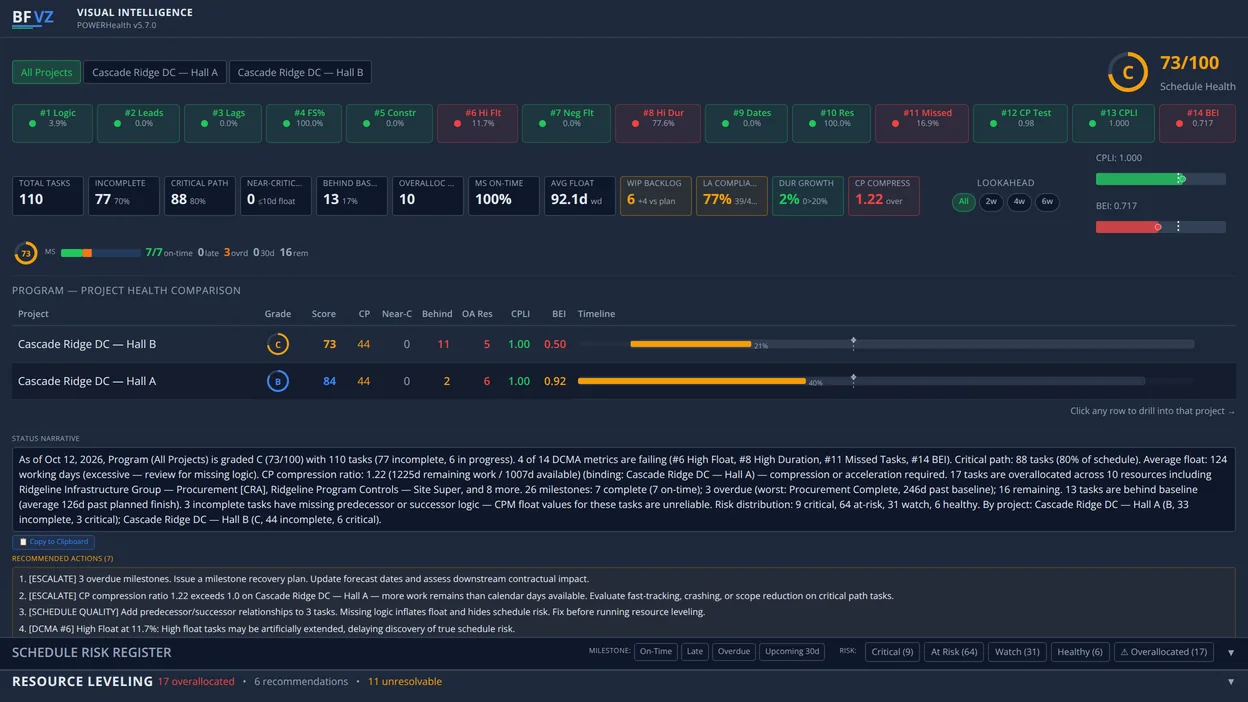Toggle the Upcoming 30d milestone filter
The image size is (1248, 702).
[x=792, y=652]
